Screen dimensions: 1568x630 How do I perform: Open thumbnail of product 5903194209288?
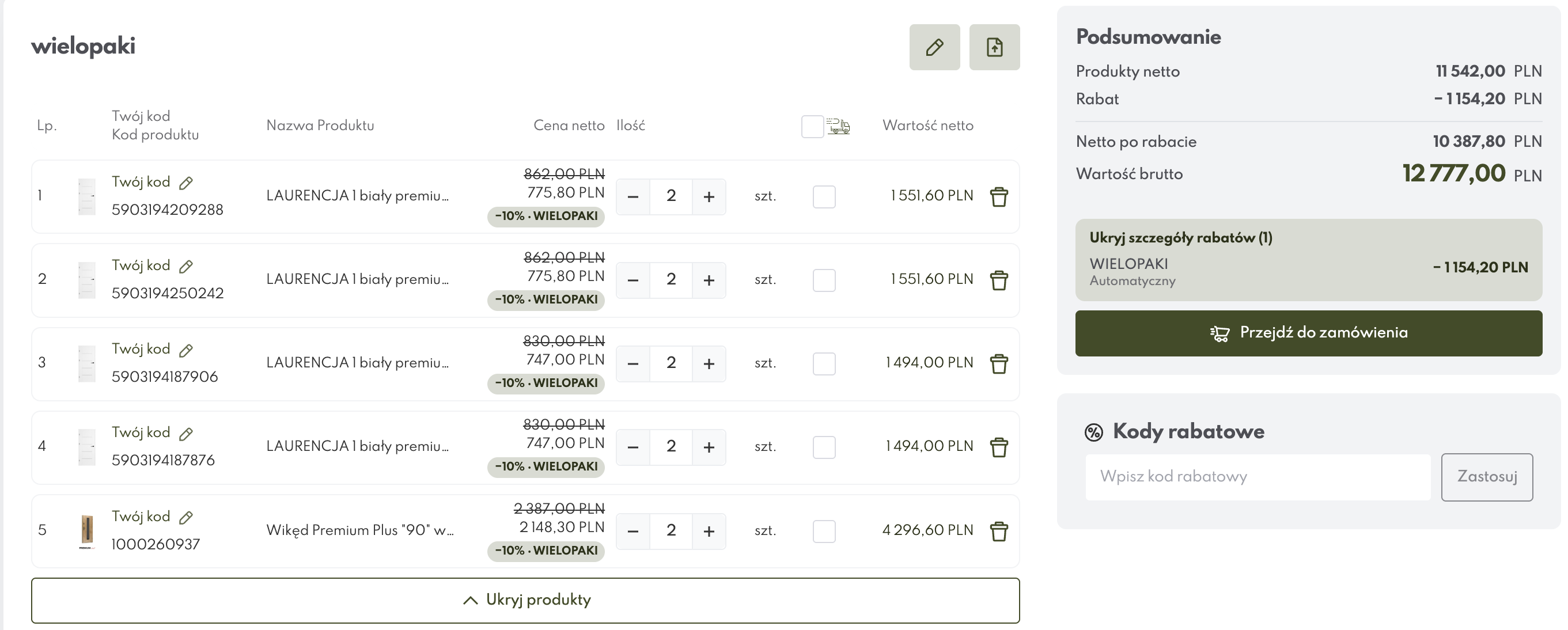click(x=87, y=196)
